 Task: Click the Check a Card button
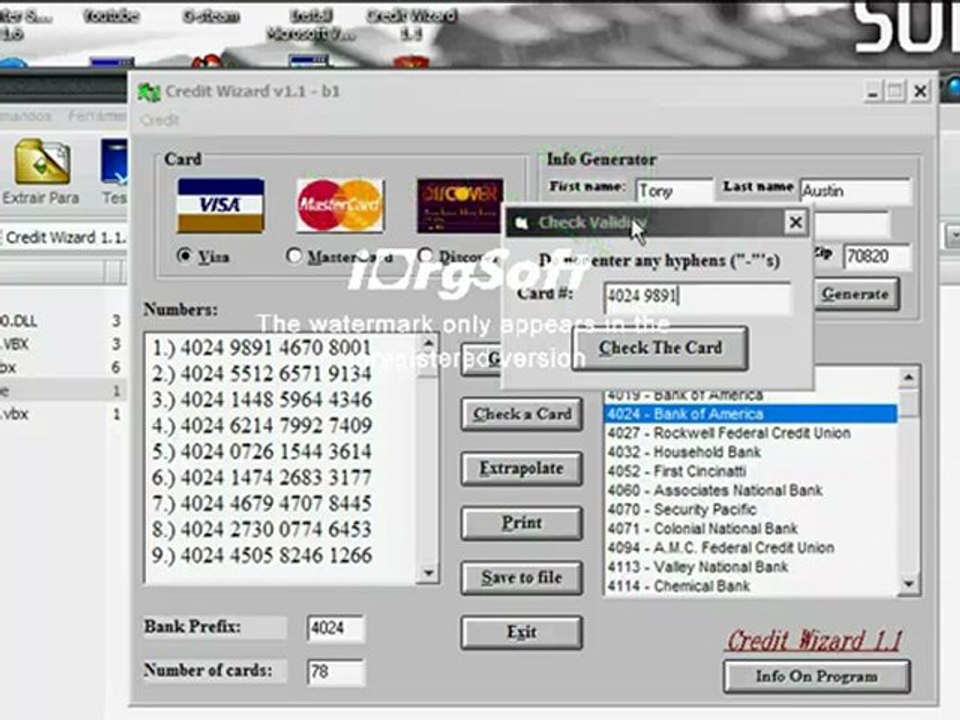[522, 414]
